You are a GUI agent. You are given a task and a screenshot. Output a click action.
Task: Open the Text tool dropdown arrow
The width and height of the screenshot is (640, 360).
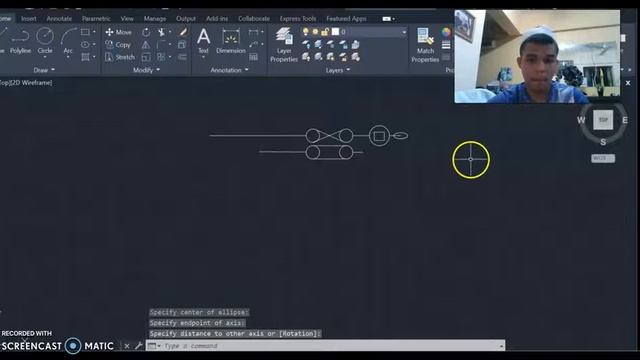coord(203,57)
